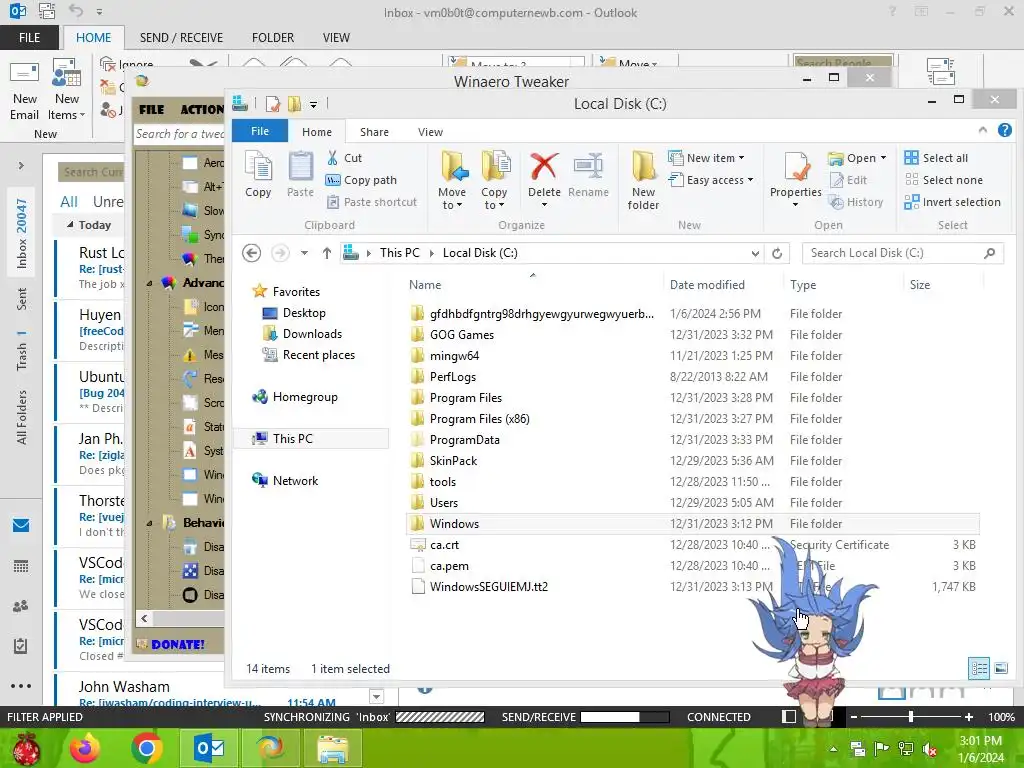Select the WindowsSEGUIEMJ.tt2 file
Image resolution: width=1024 pixels, height=768 pixels.
tap(488, 586)
